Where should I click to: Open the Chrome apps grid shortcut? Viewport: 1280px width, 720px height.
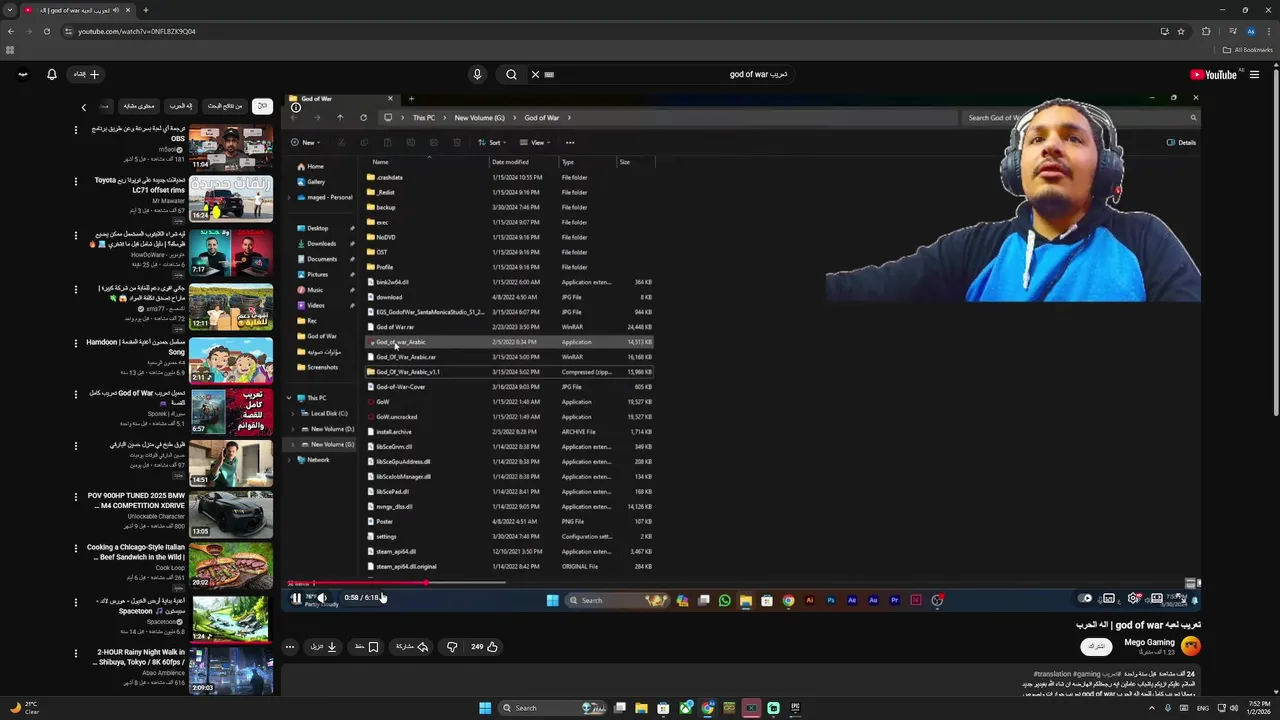pos(10,50)
